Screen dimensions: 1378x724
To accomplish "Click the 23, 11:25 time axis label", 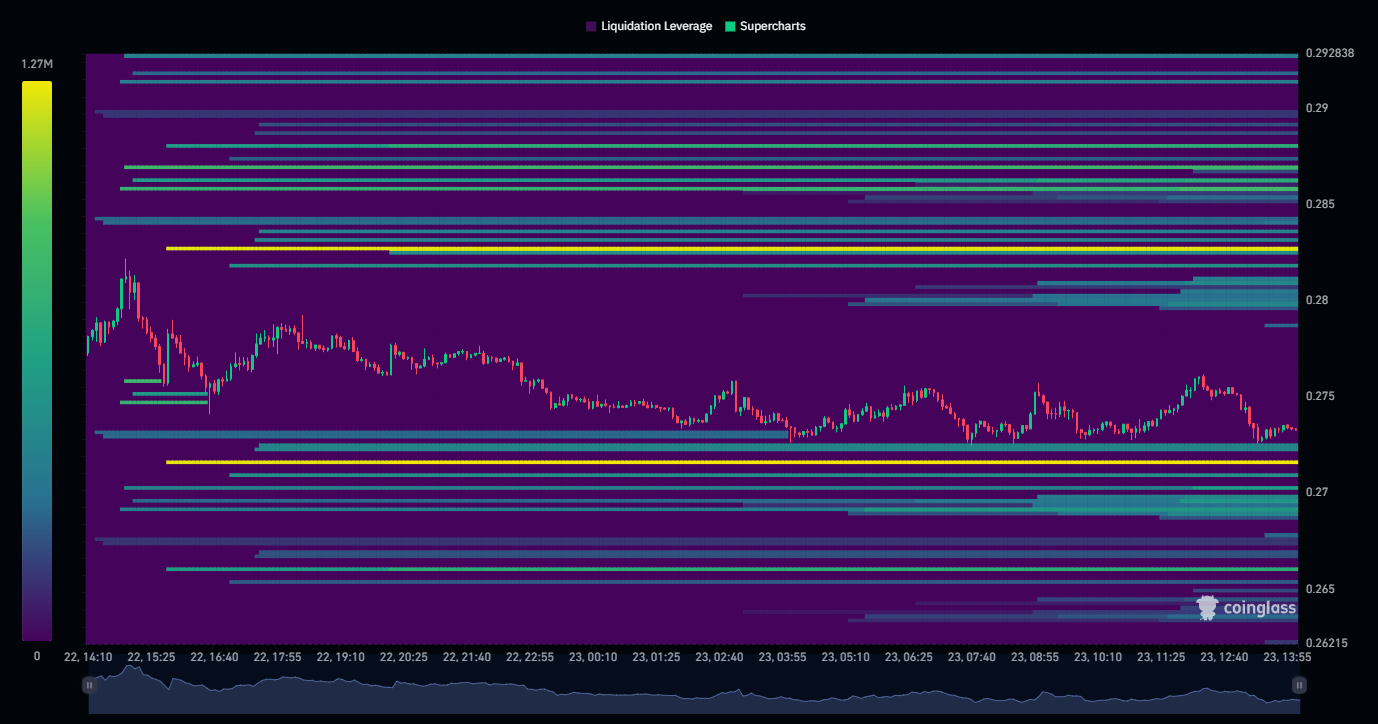I will pos(1160,657).
